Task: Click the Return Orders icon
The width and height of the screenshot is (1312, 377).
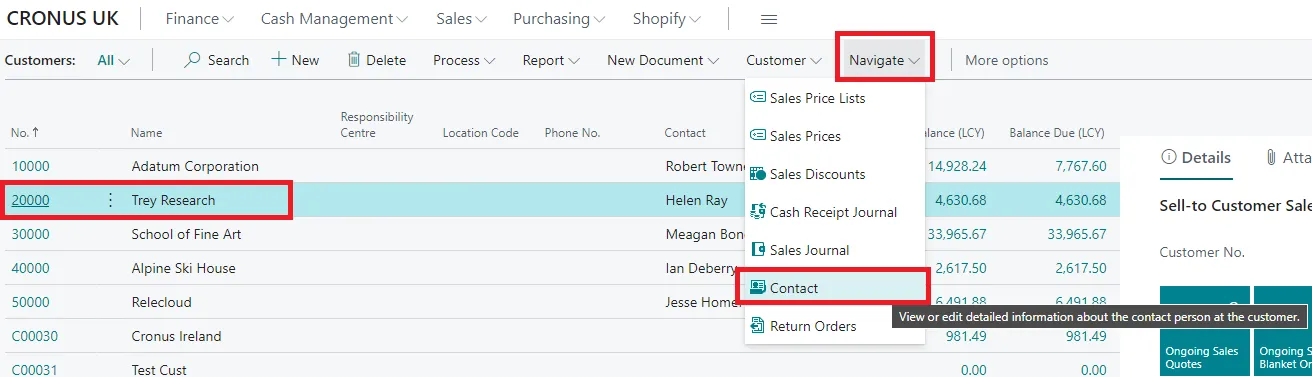Action: coord(758,326)
